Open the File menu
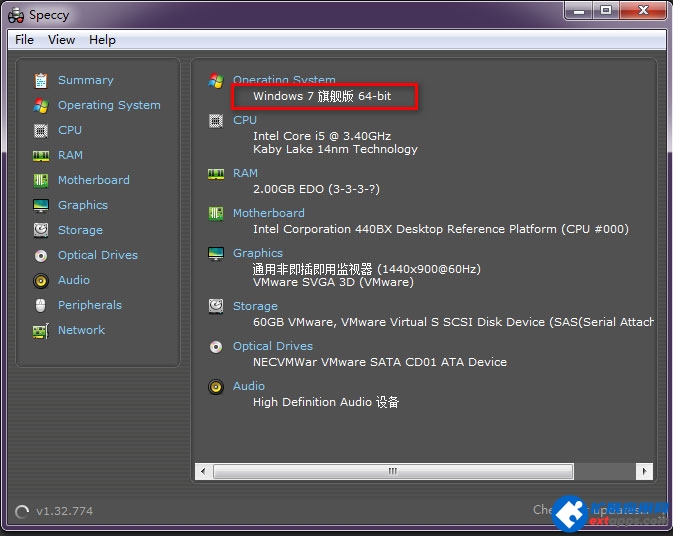Viewport: 673px width, 536px height. coord(24,40)
